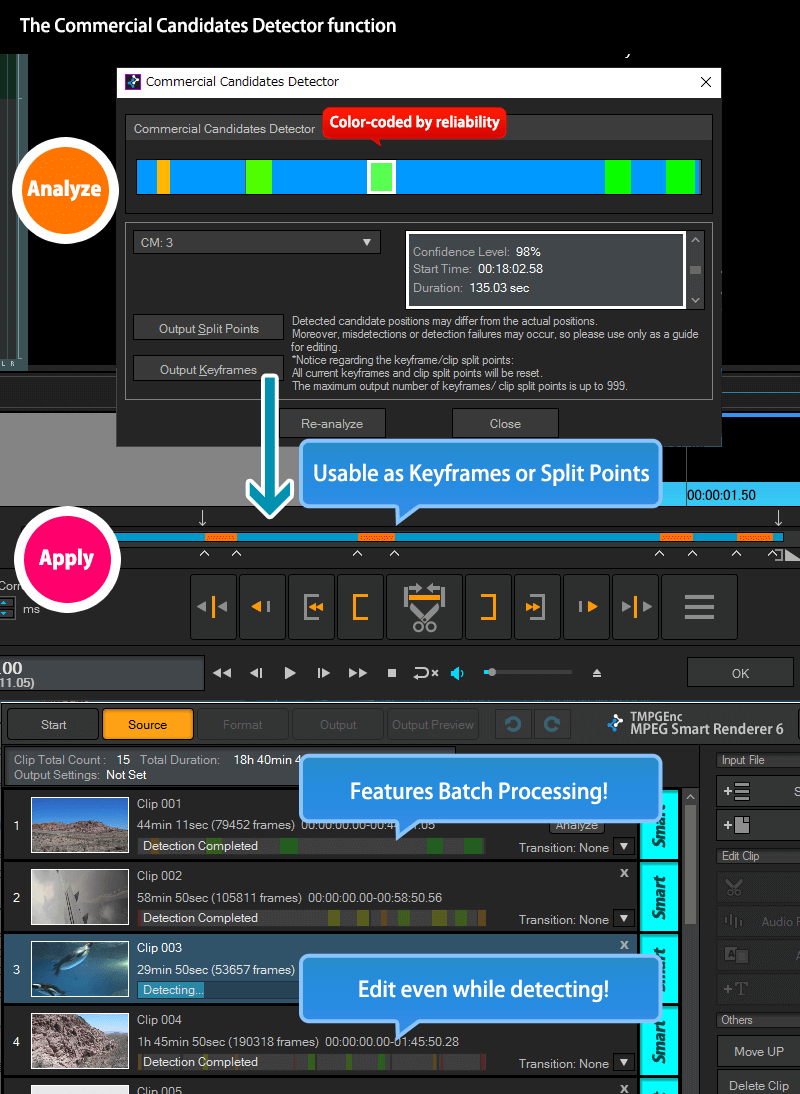Screen dimensions: 800x1094
Task: Remove Clip 002 with its X
Action: 624,873
